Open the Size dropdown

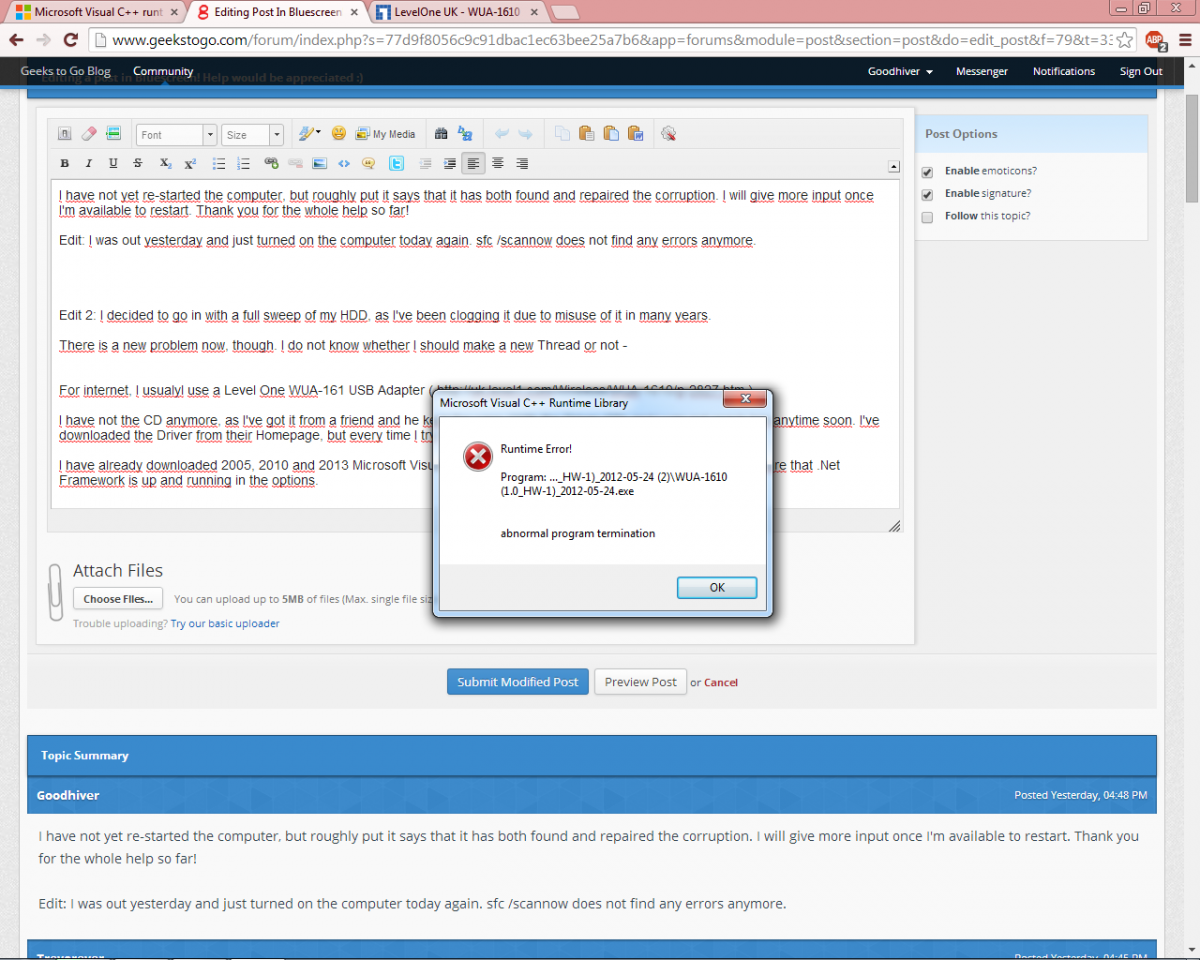(x=252, y=134)
